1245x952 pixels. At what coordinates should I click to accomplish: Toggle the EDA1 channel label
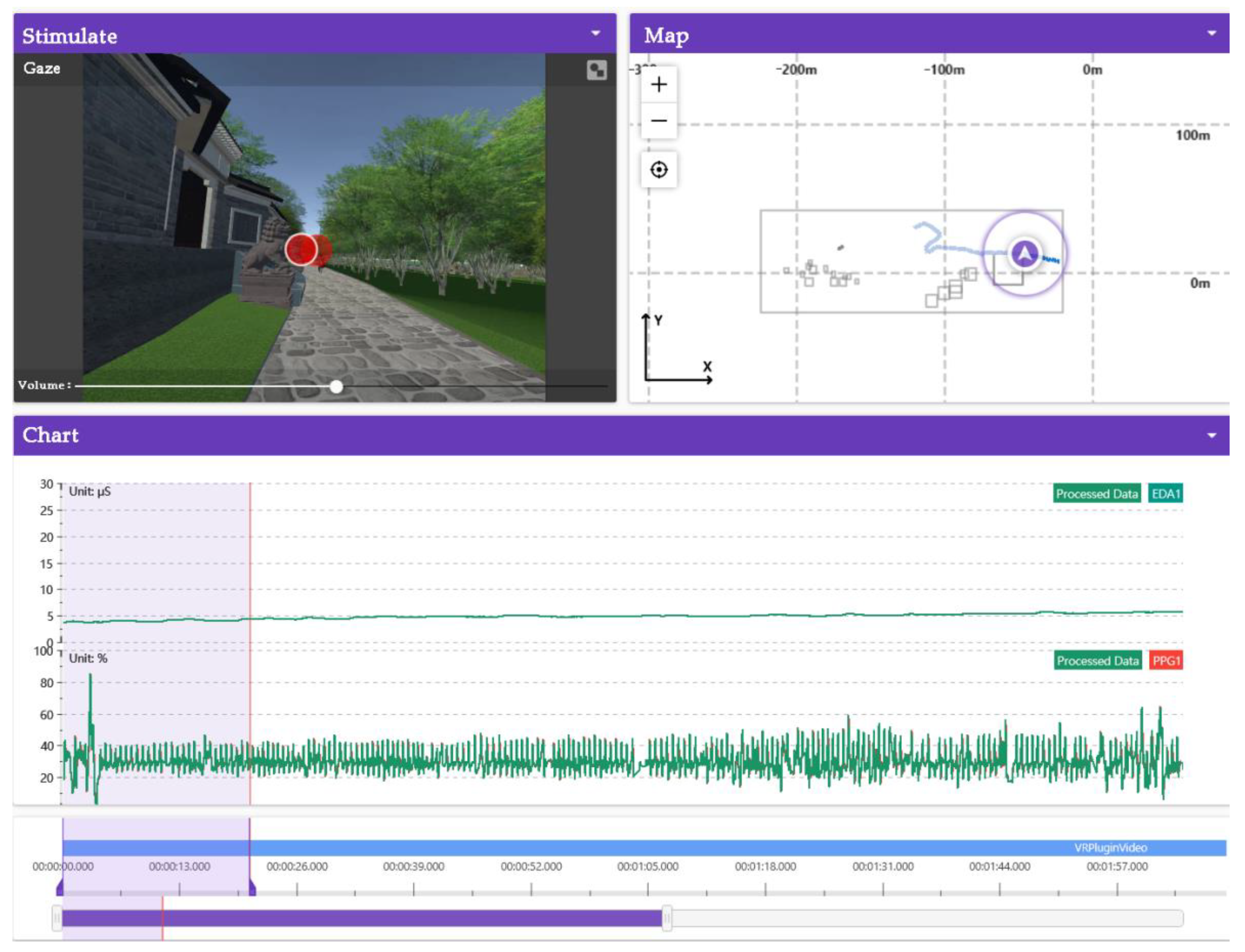1165,494
